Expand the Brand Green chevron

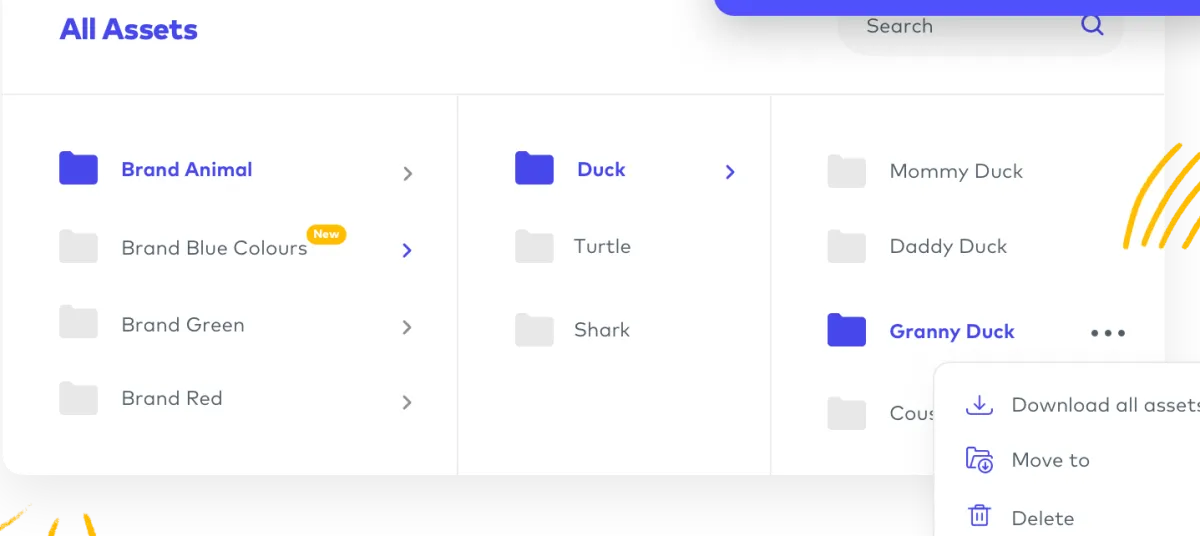coord(407,327)
